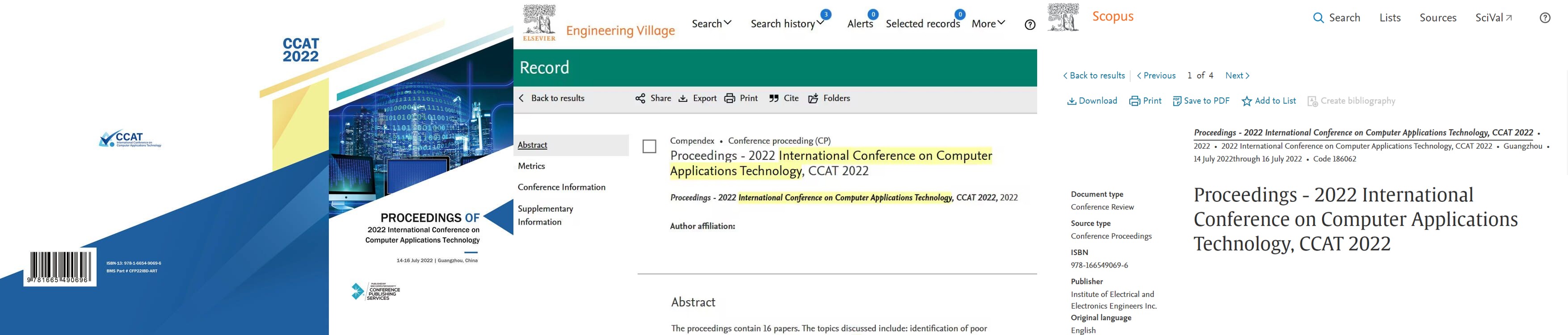Click the back chevron beside Back to results

tap(521, 98)
